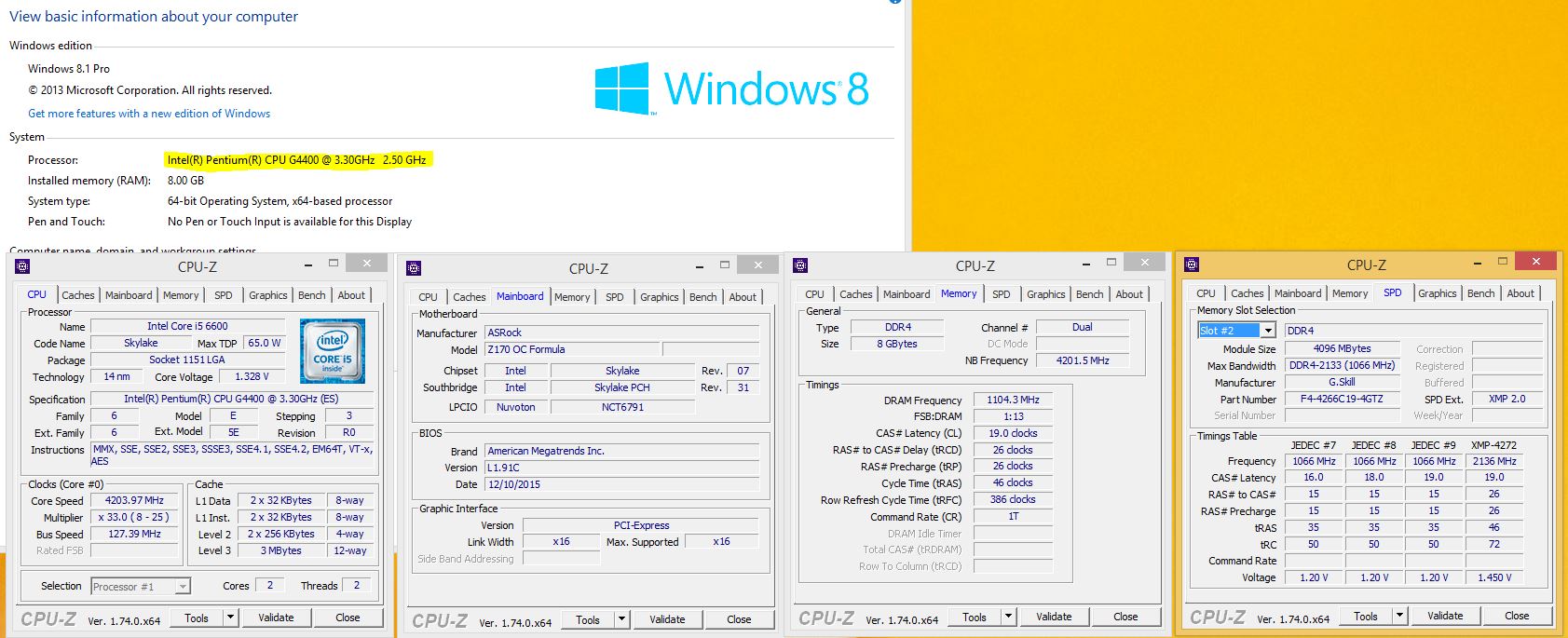Click BIOS Date field 12/10/2015
1568x638 pixels.
[621, 484]
